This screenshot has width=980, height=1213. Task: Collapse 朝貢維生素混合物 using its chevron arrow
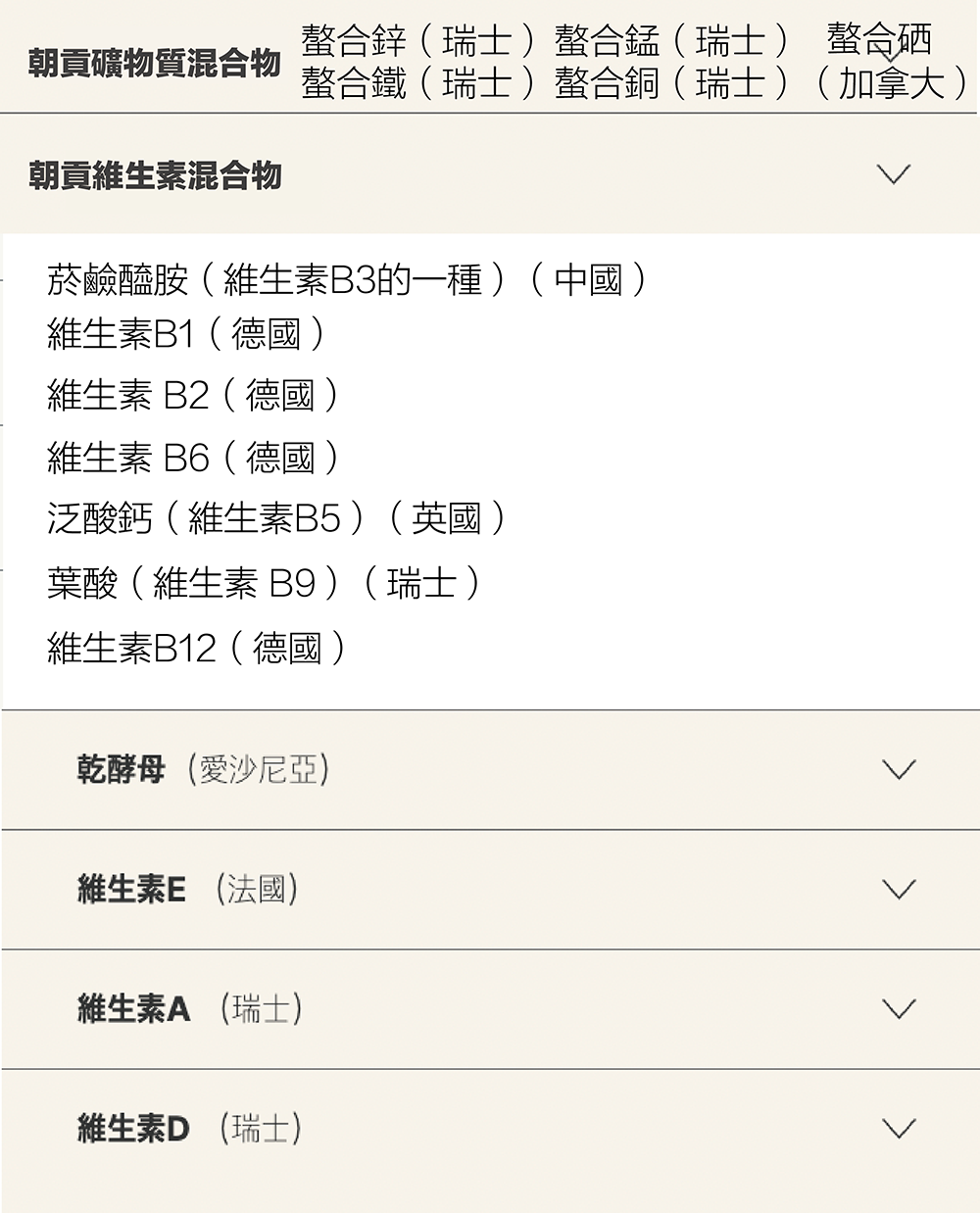coord(893,175)
